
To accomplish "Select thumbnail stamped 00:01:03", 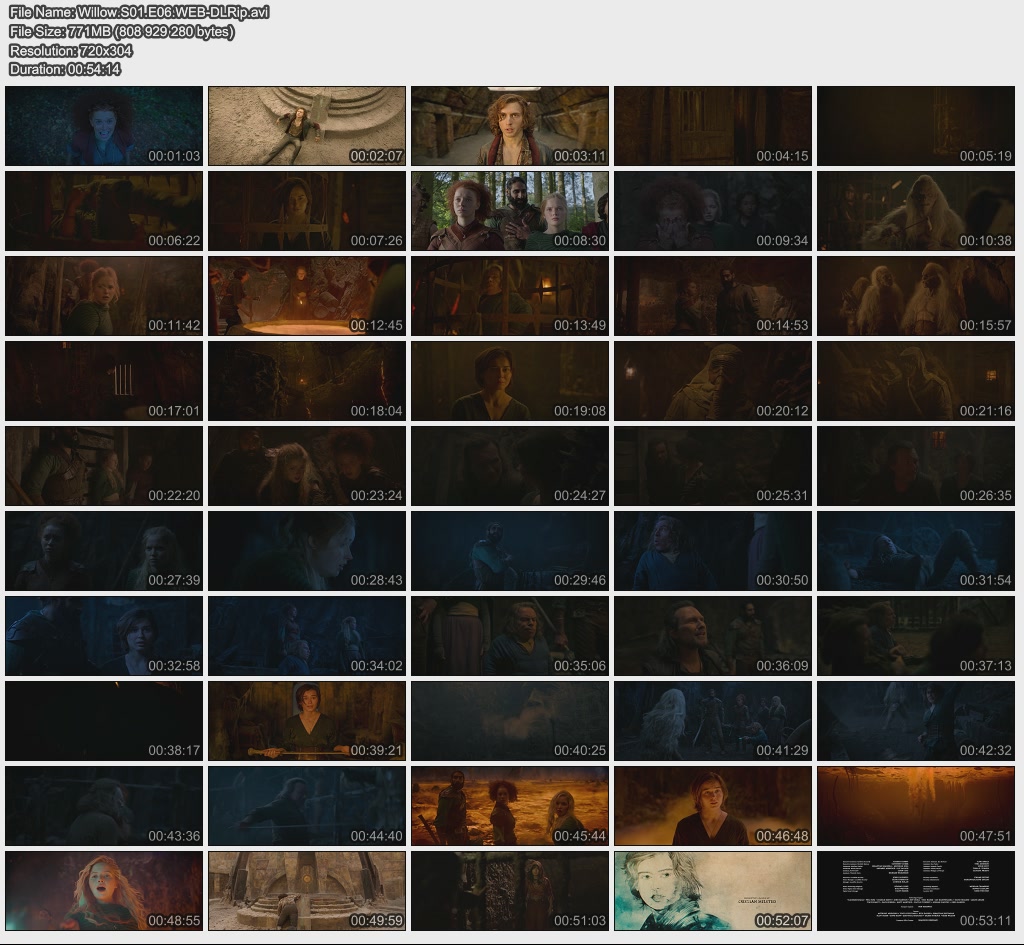I will (104, 126).
